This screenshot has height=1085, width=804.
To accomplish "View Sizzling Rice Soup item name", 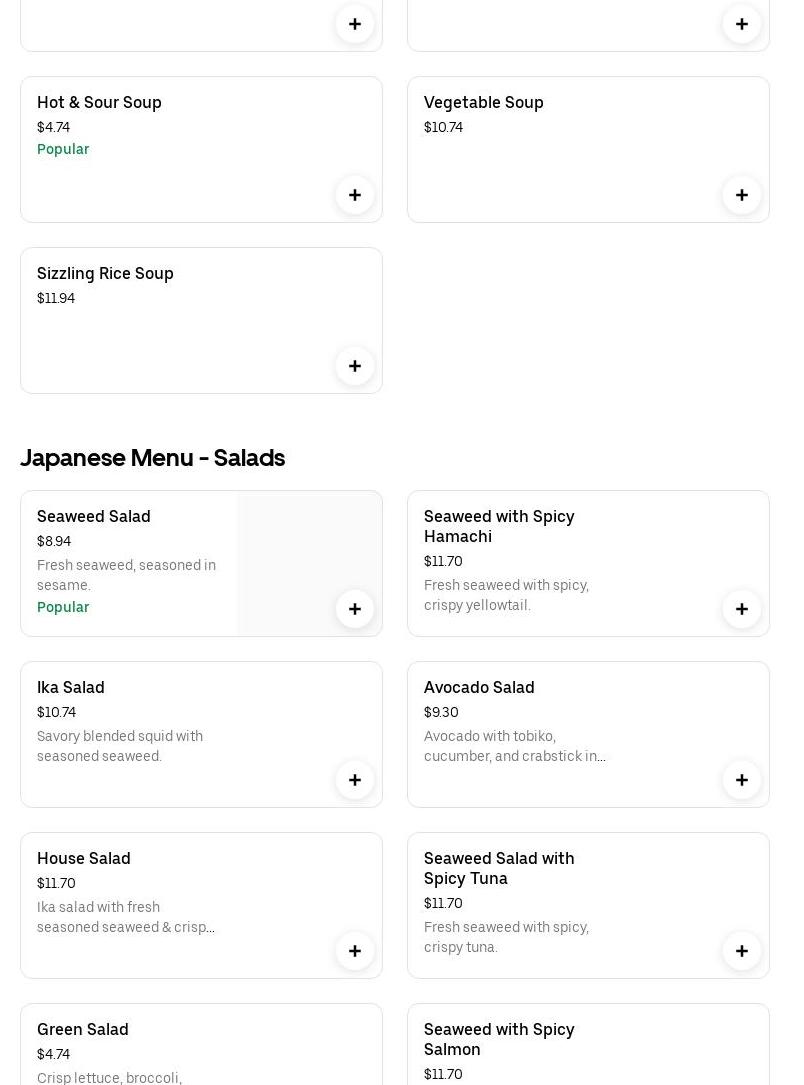I will point(105,273).
